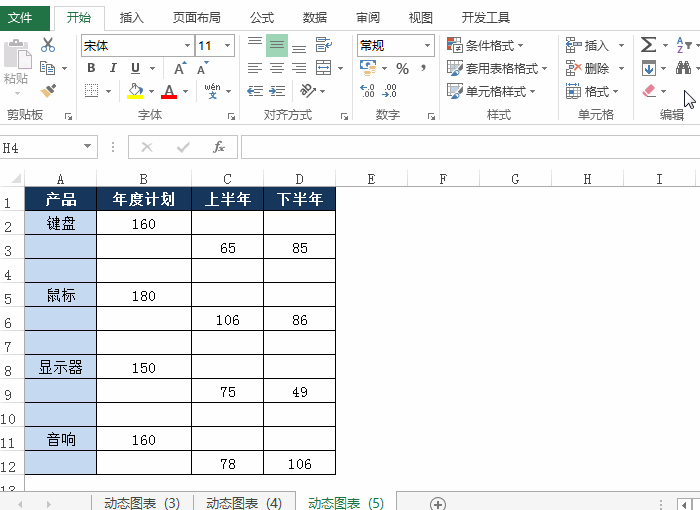Expand the merge cells arrow

341,68
